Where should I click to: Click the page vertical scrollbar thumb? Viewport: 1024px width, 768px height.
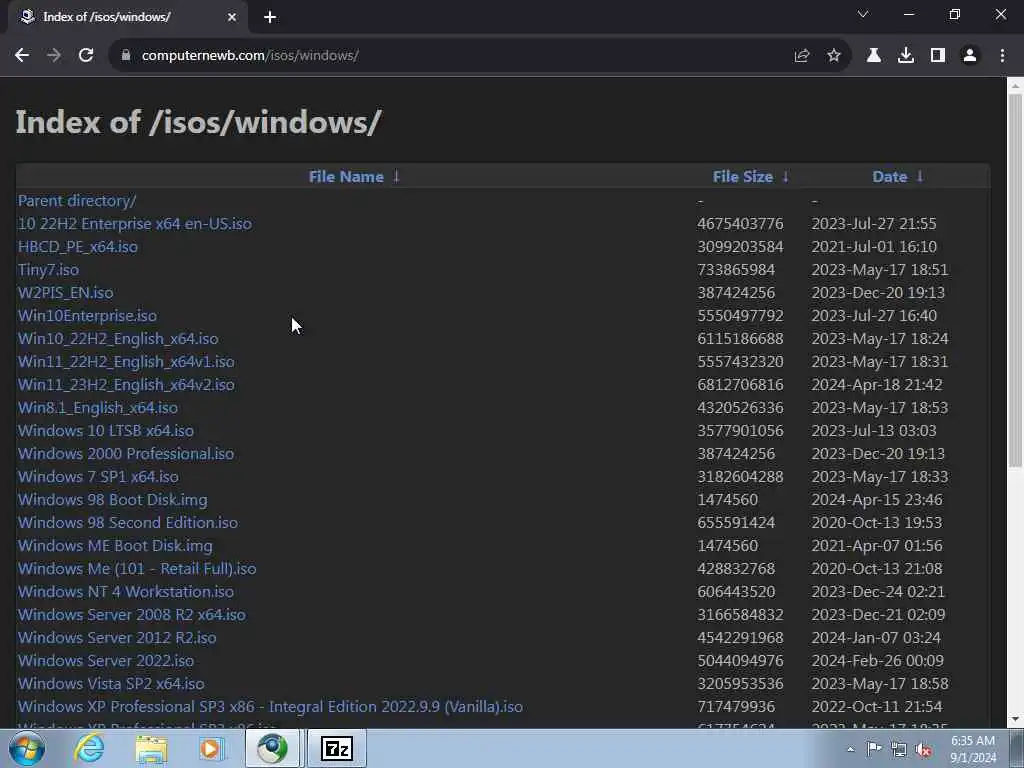1015,281
